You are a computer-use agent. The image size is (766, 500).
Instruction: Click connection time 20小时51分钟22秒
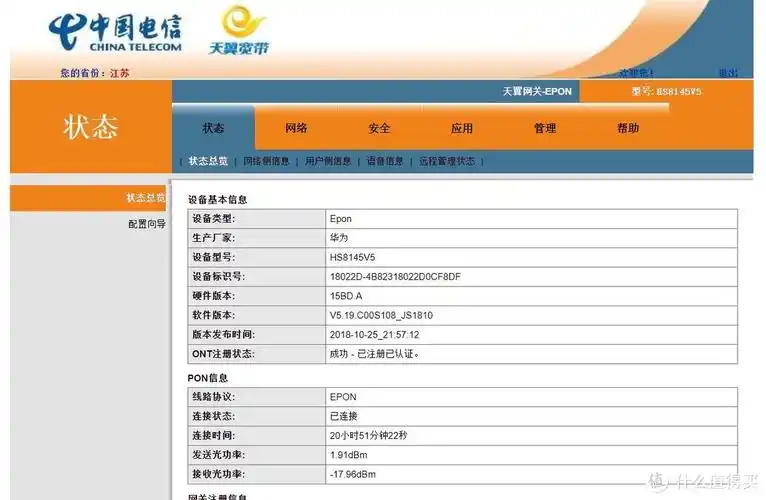point(368,435)
